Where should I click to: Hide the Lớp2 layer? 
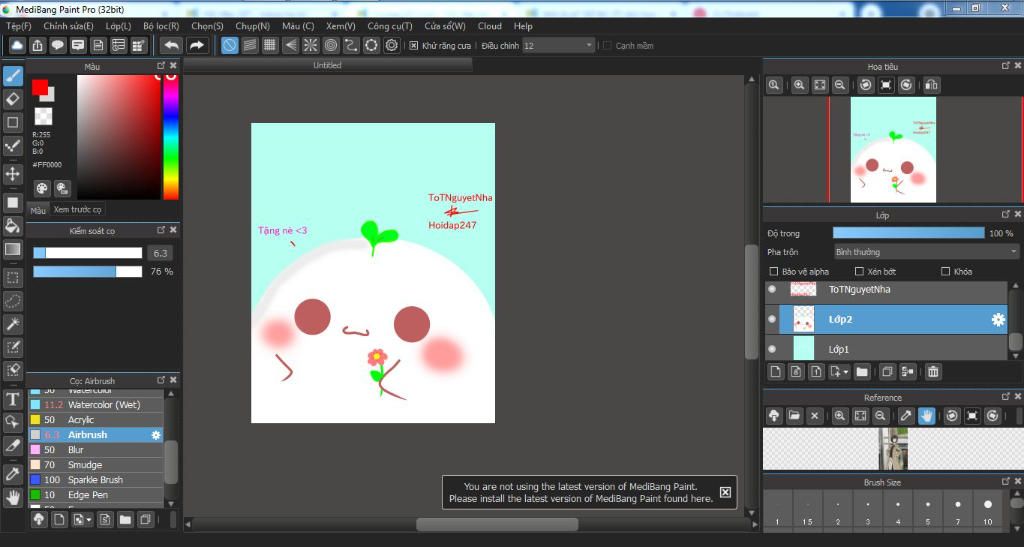point(773,319)
